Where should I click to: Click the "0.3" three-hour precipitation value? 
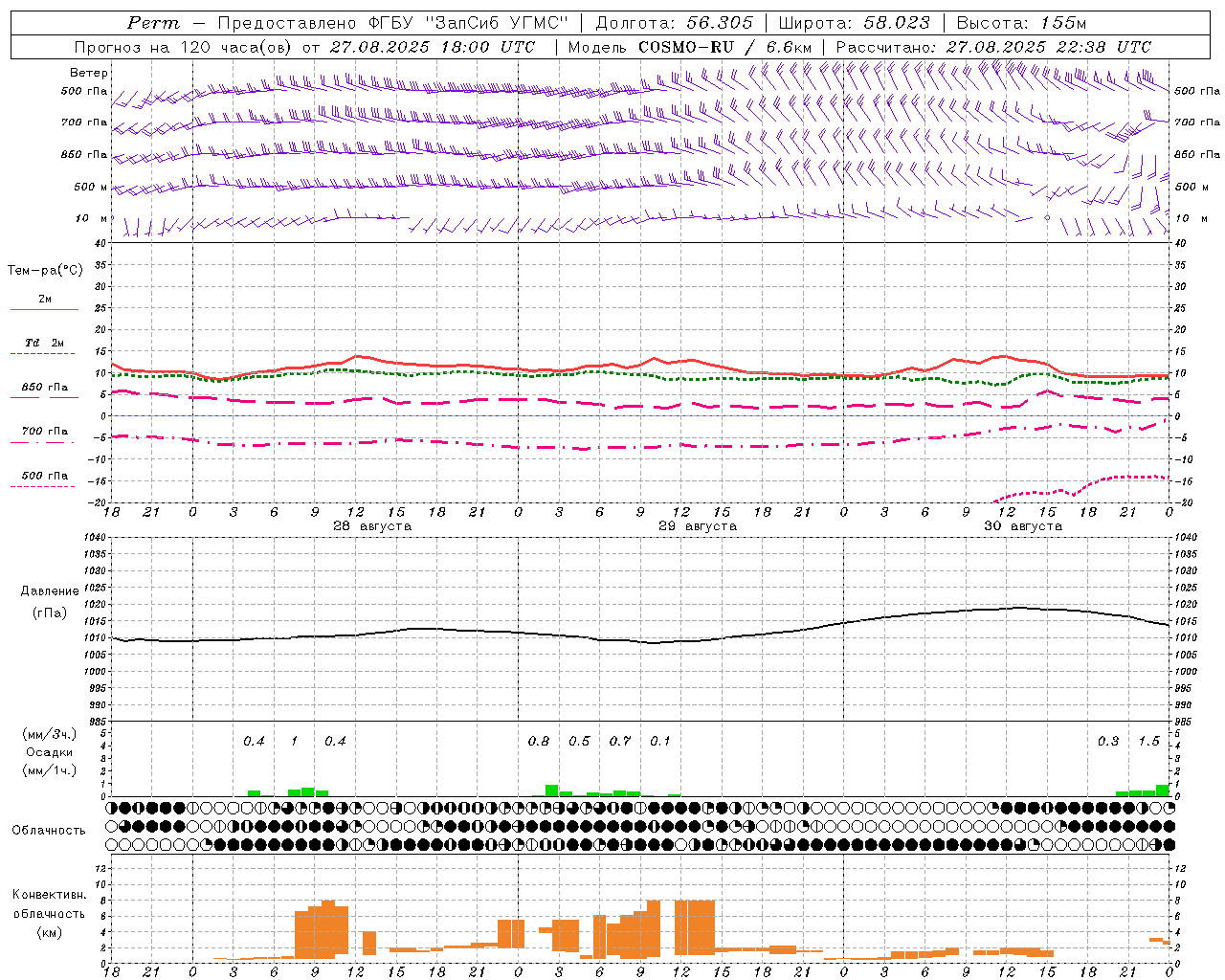(1108, 741)
